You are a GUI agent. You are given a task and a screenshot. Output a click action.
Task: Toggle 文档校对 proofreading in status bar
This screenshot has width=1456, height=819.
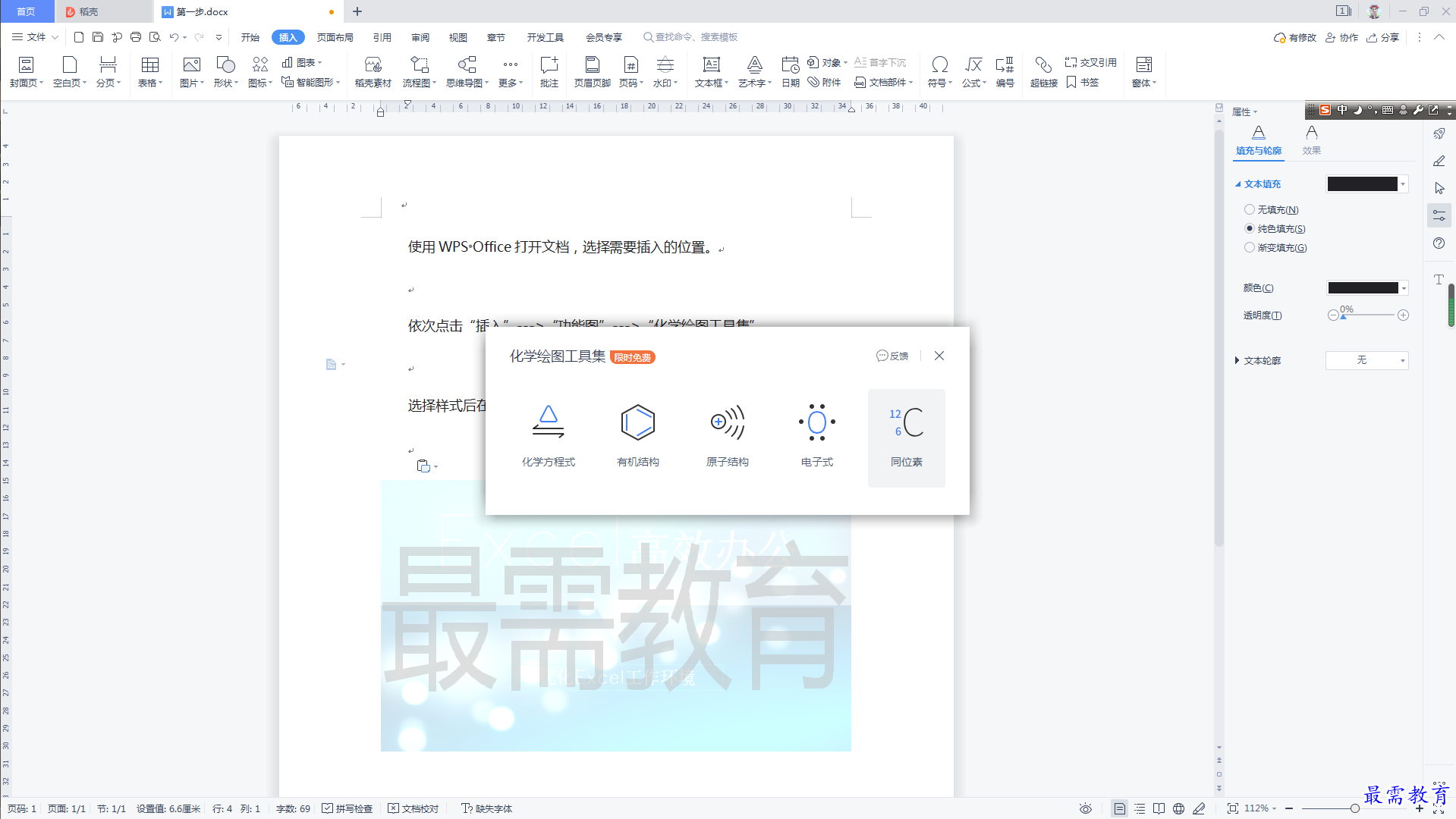point(414,808)
